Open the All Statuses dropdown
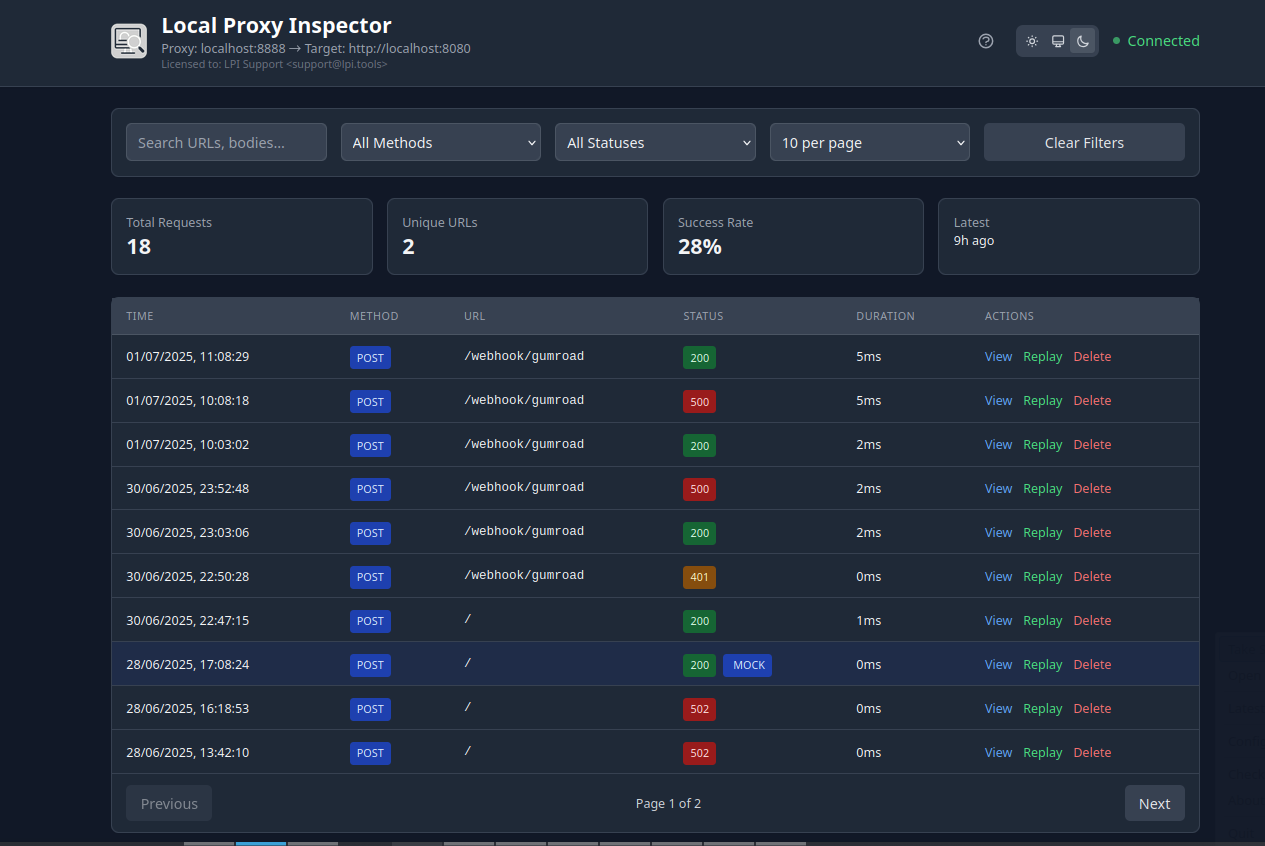Image resolution: width=1265 pixels, height=846 pixels. tap(655, 142)
